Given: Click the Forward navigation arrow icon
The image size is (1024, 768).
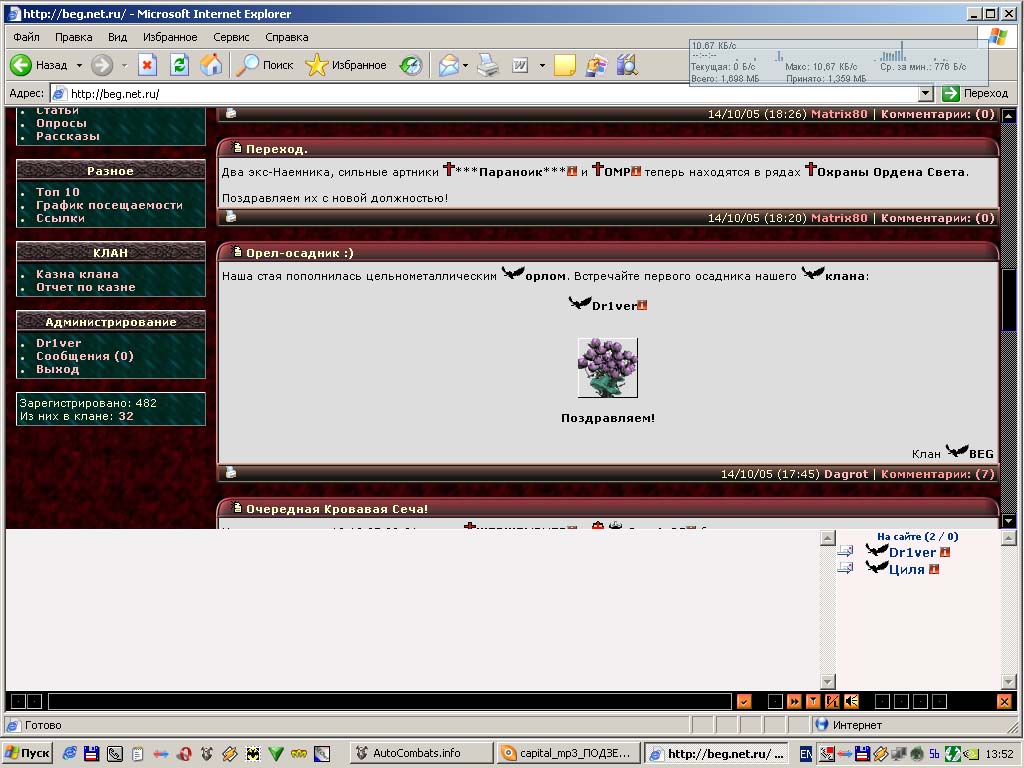Looking at the screenshot, I should click(x=102, y=65).
